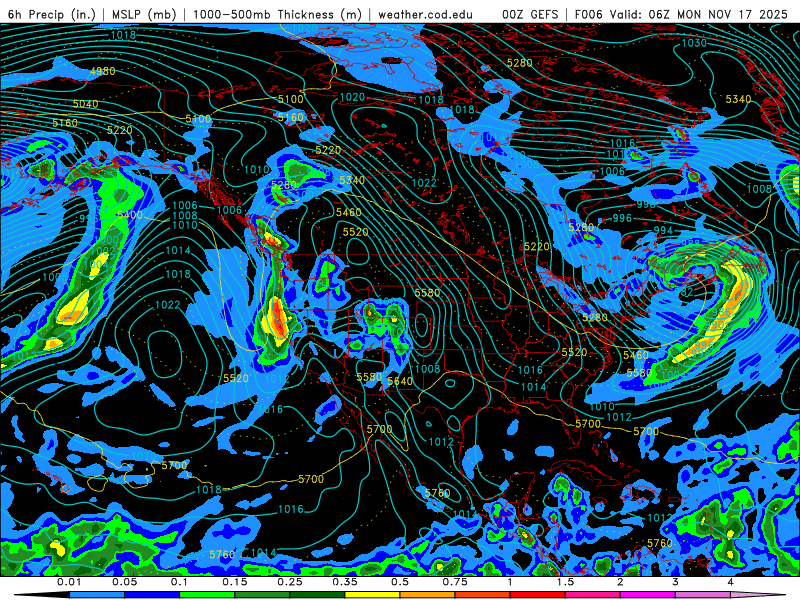Click the '1000-500mb Thickness (m)' header label

[277, 14]
